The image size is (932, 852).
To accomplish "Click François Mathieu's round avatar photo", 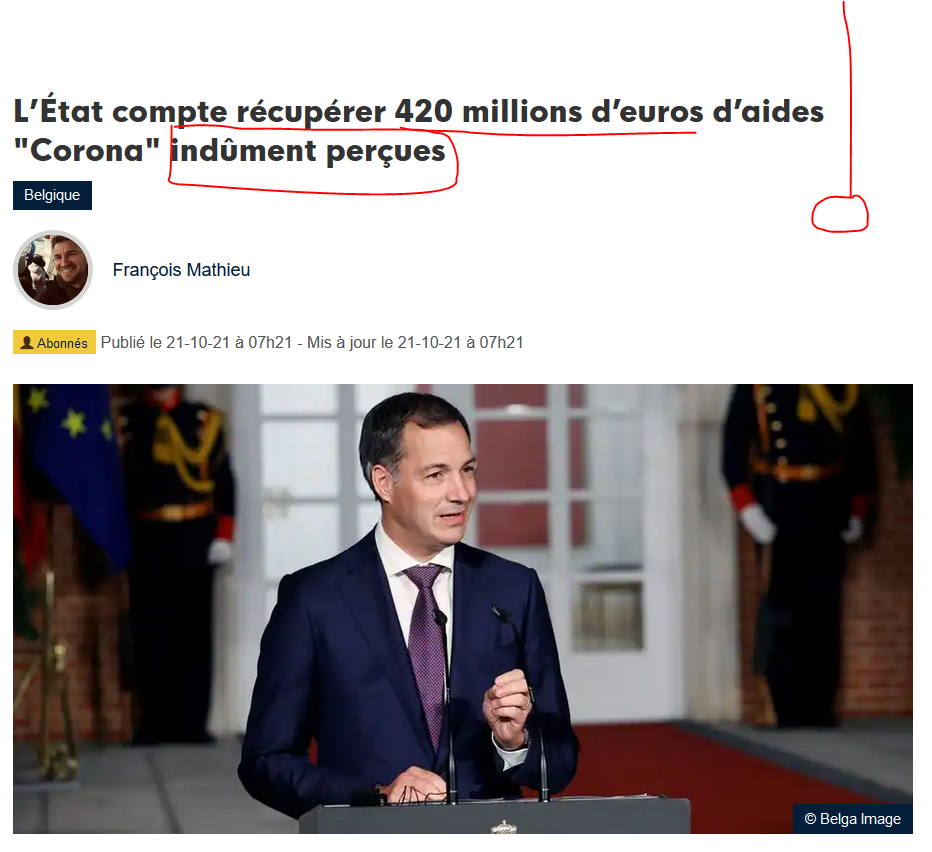I will pos(53,270).
